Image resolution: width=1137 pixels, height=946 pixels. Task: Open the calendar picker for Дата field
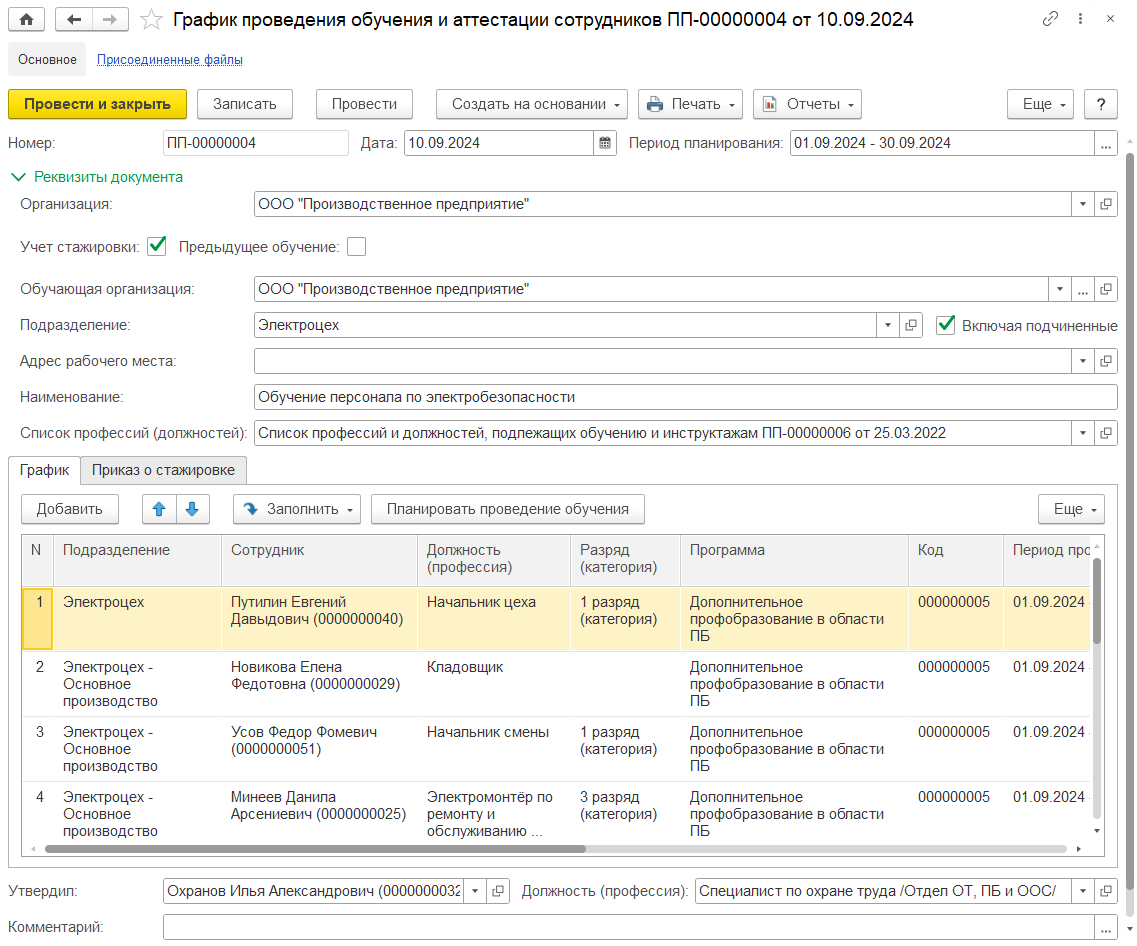point(606,143)
